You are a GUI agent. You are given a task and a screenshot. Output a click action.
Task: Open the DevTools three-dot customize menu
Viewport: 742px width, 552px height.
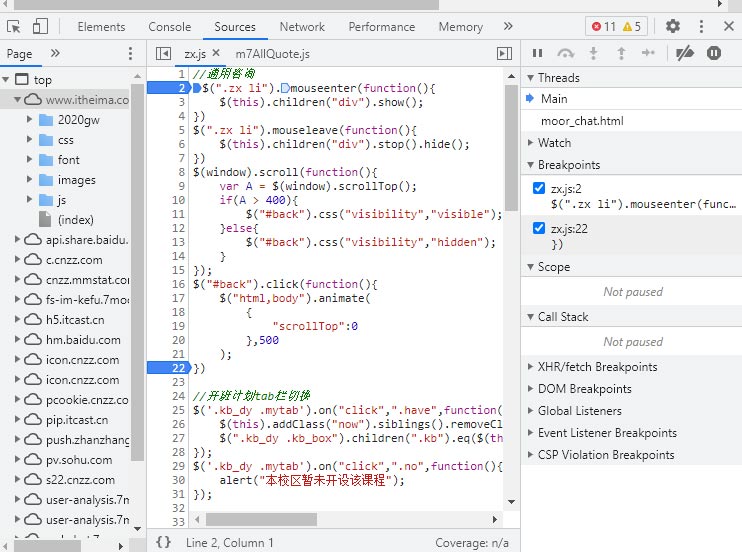701,26
